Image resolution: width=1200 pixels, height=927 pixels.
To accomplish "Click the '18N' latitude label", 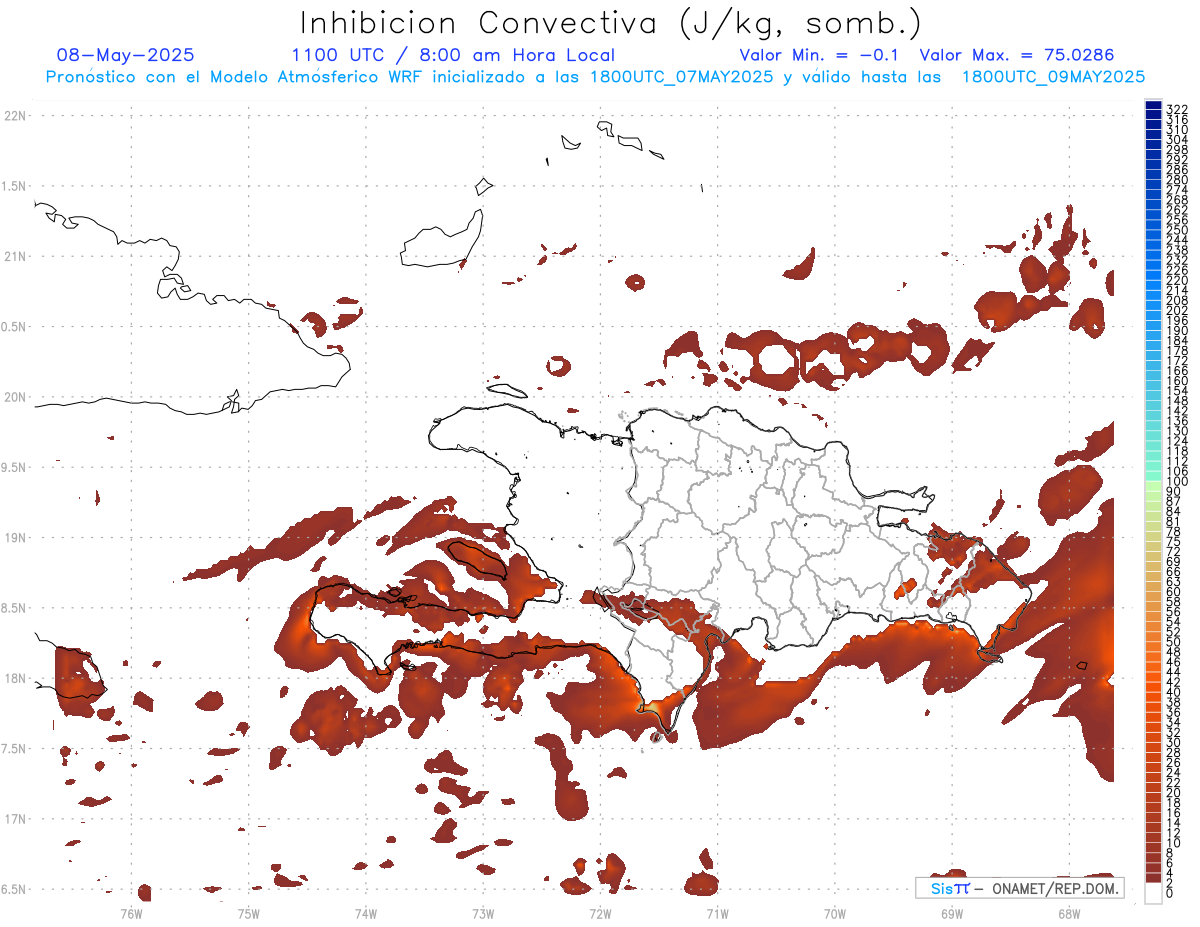I will [15, 679].
